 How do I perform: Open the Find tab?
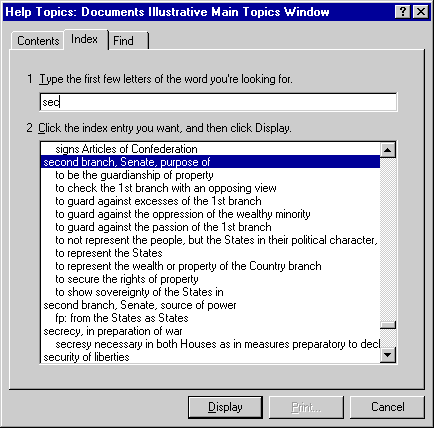coord(129,41)
